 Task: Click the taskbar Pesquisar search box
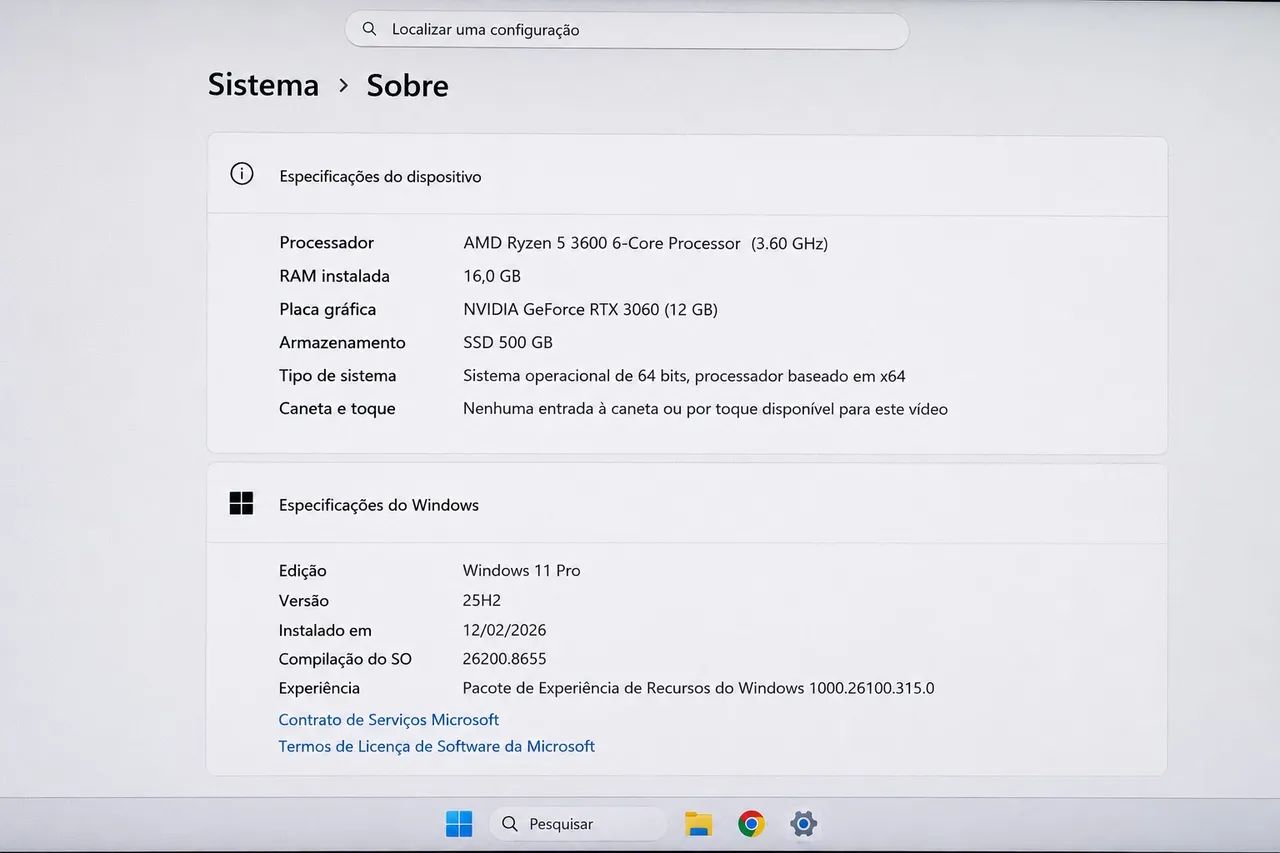coord(578,824)
